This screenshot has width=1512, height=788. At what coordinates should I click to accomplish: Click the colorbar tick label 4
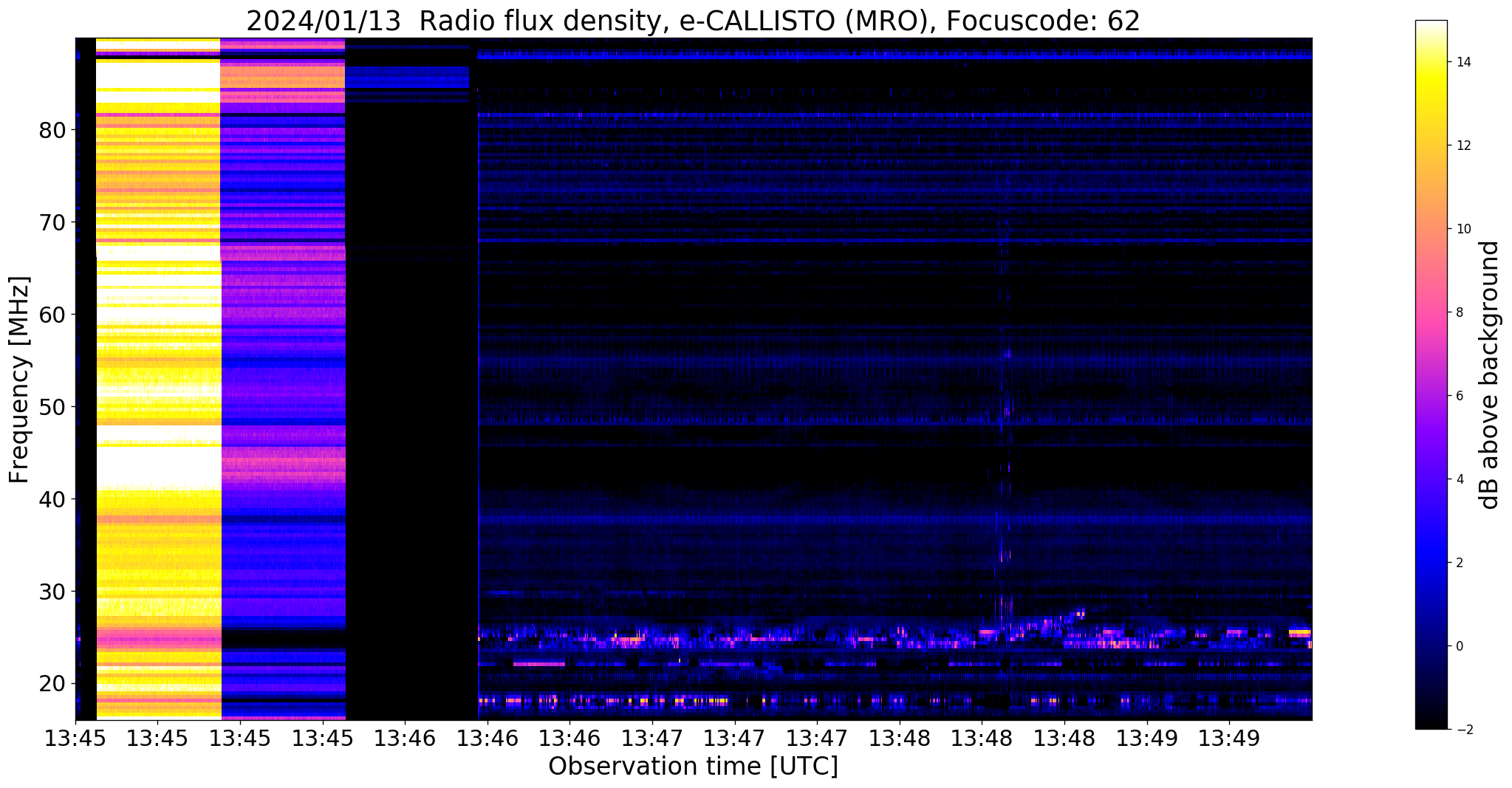coord(1459,479)
